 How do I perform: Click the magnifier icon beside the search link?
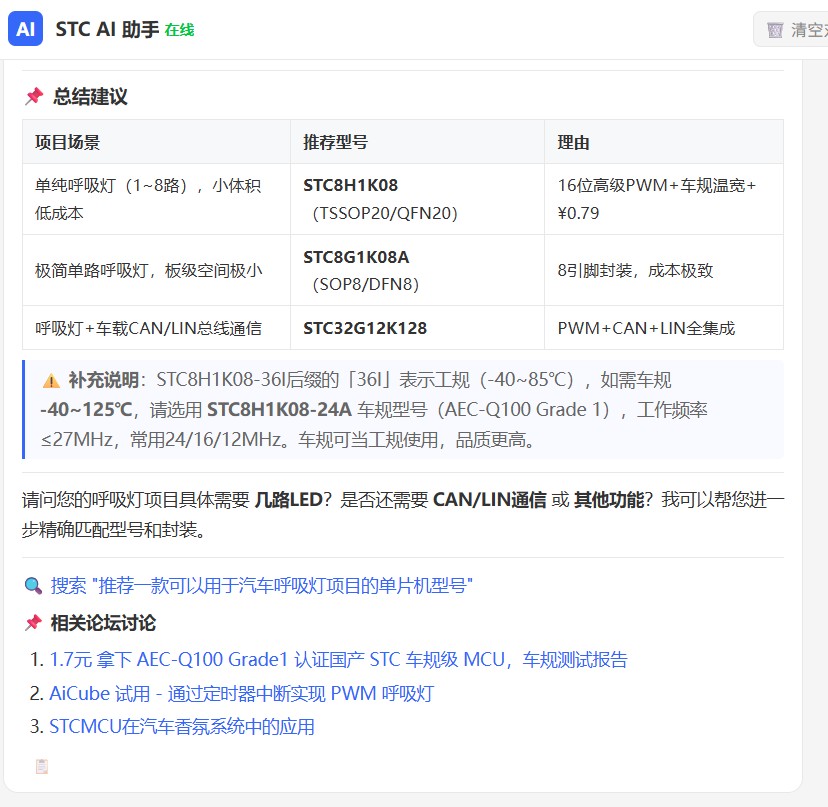(33, 586)
